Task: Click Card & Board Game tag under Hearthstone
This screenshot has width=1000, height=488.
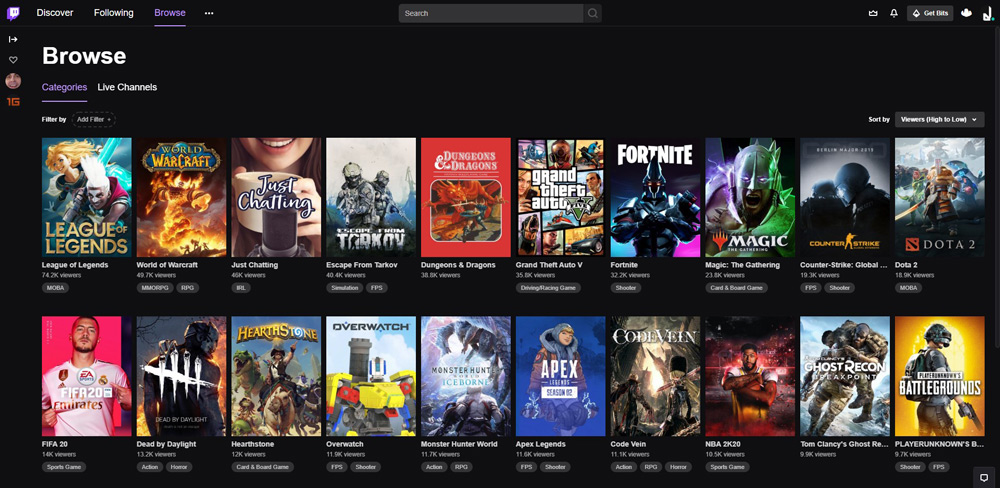Action: click(263, 467)
